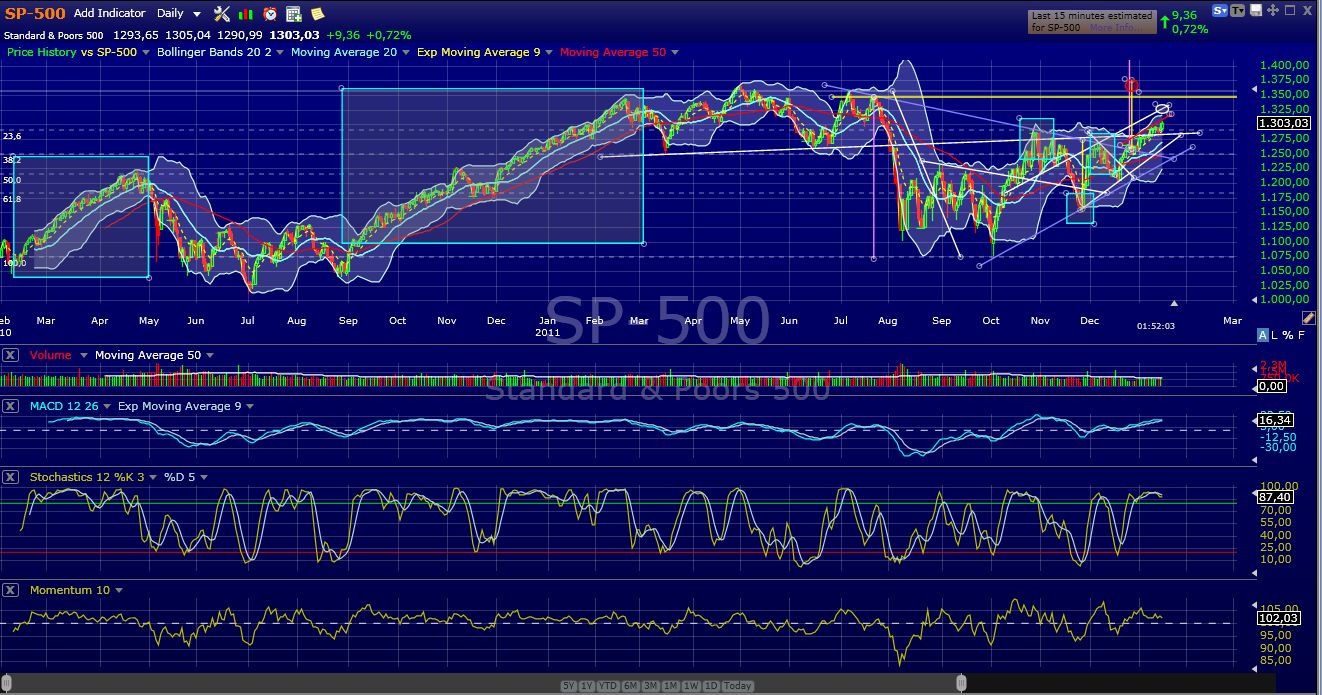The image size is (1322, 695).
Task: Open the alarm clock alert icon
Action: (x=270, y=14)
